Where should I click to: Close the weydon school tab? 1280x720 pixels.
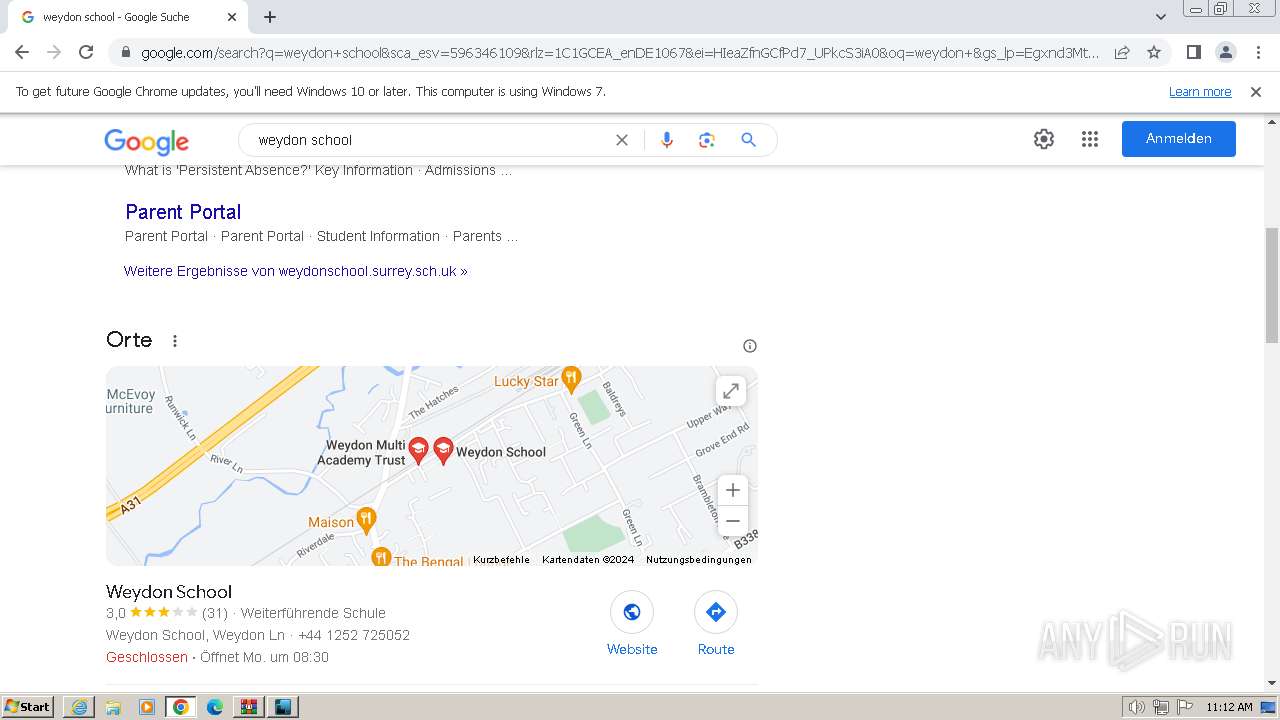(232, 17)
